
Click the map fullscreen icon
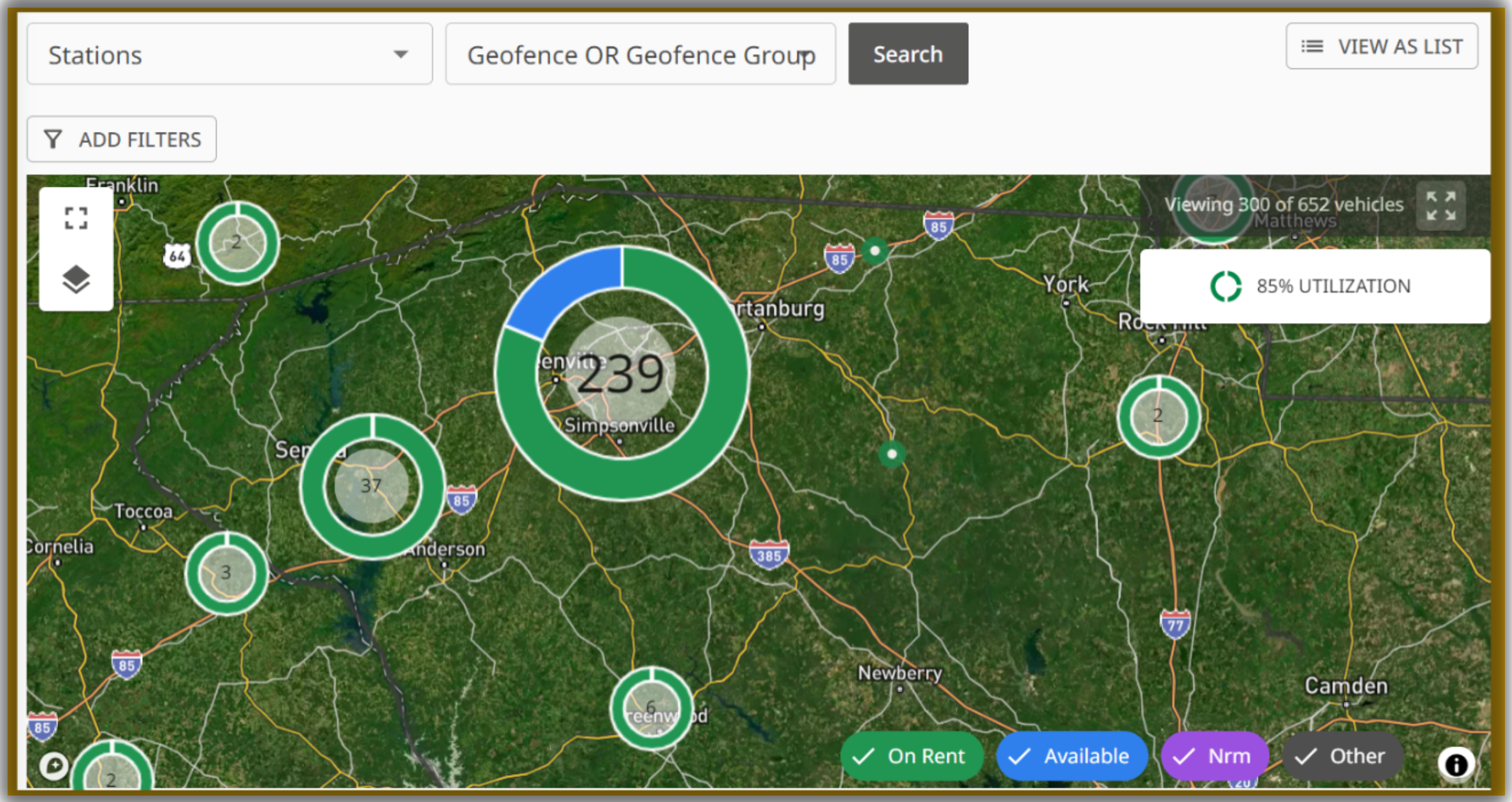pyautogui.click(x=76, y=218)
